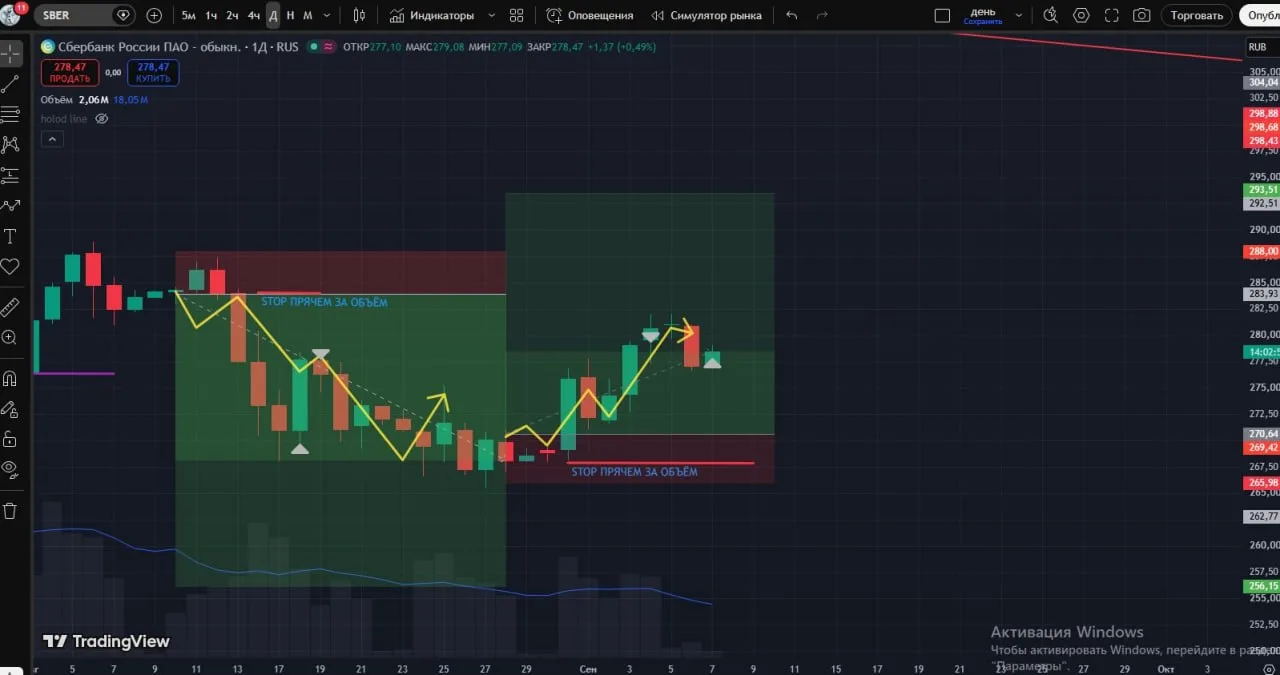Viewport: 1280px width, 675px height.
Task: Open the heart icons/favorites tool
Action: (x=10, y=267)
